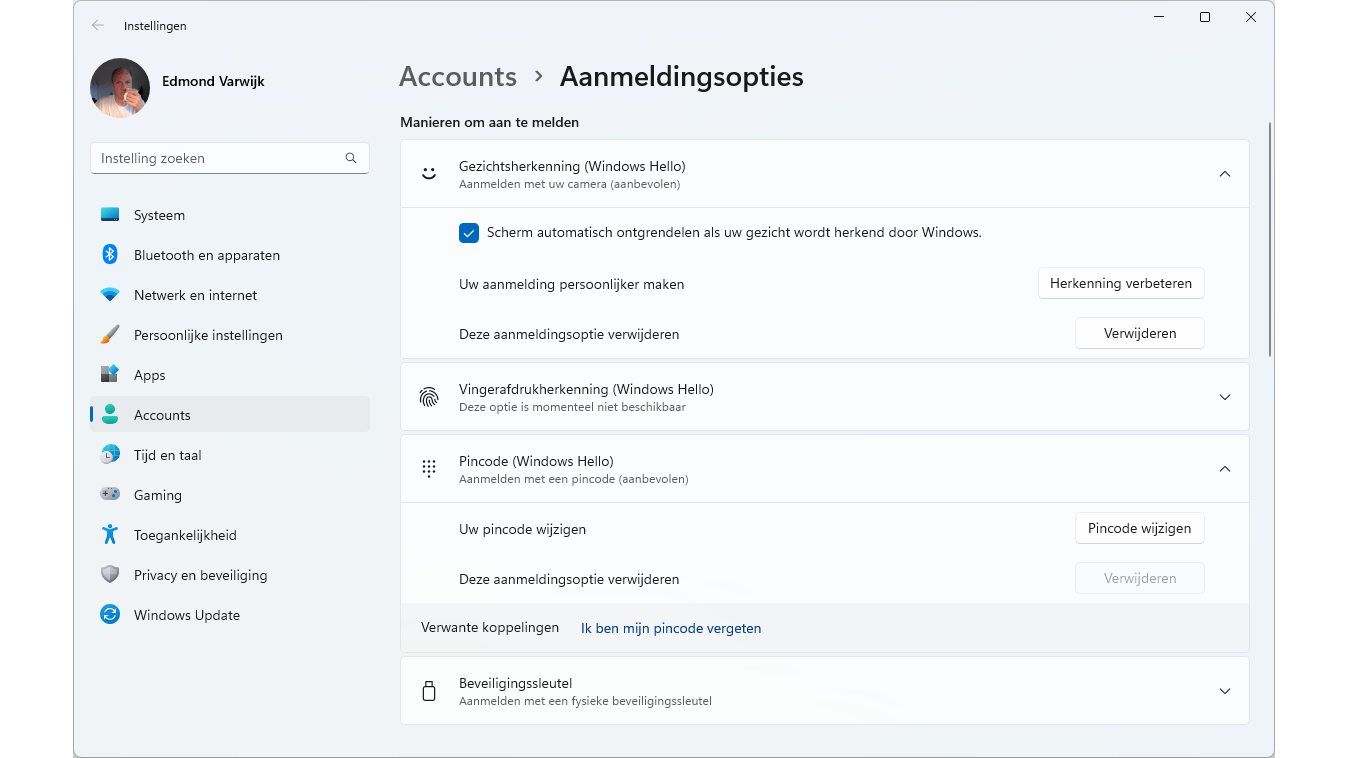Click the Netwerk en internet wifi icon
1348x758 pixels.
110,295
